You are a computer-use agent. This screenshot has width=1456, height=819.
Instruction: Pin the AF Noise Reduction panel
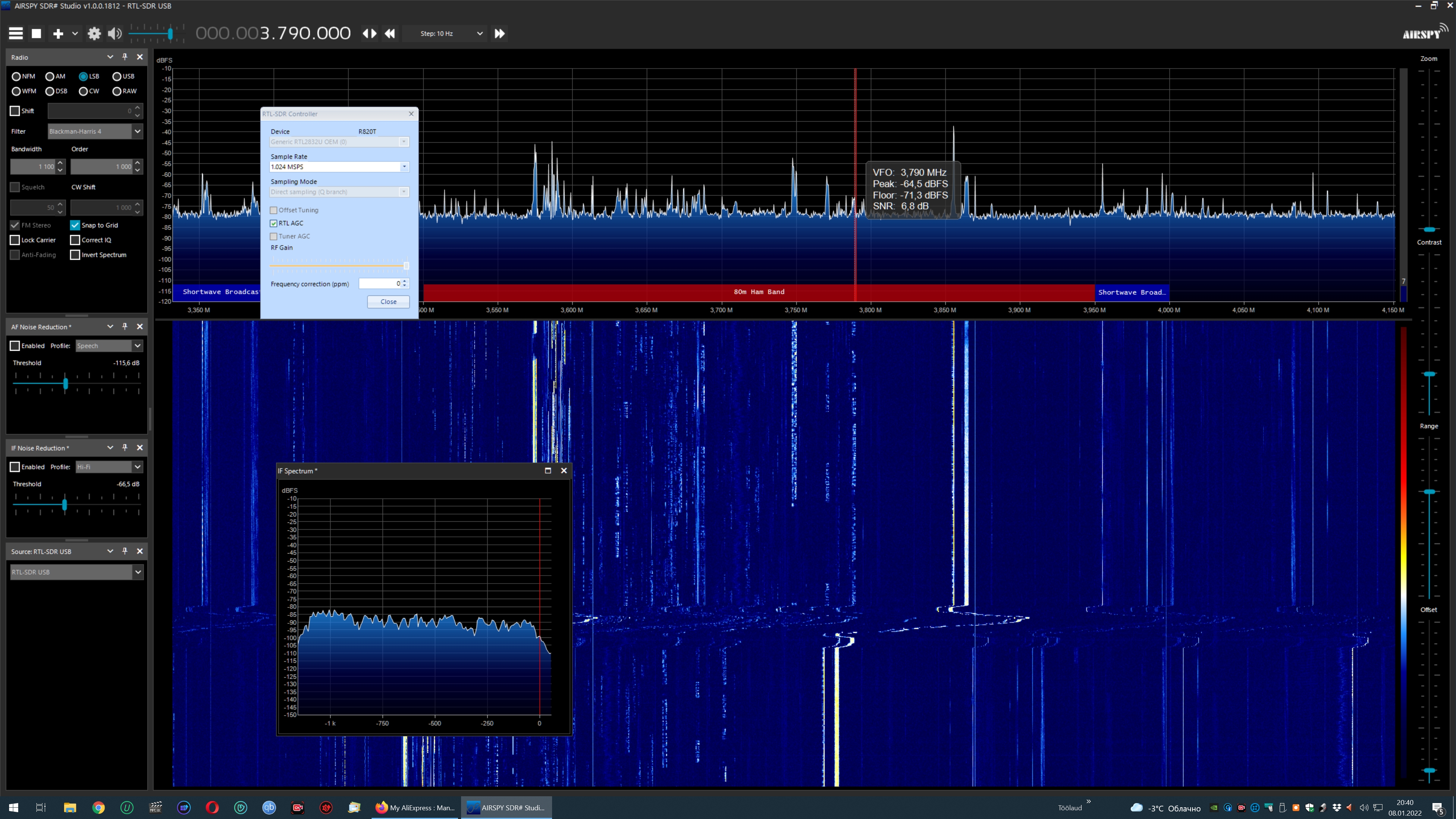tap(125, 327)
